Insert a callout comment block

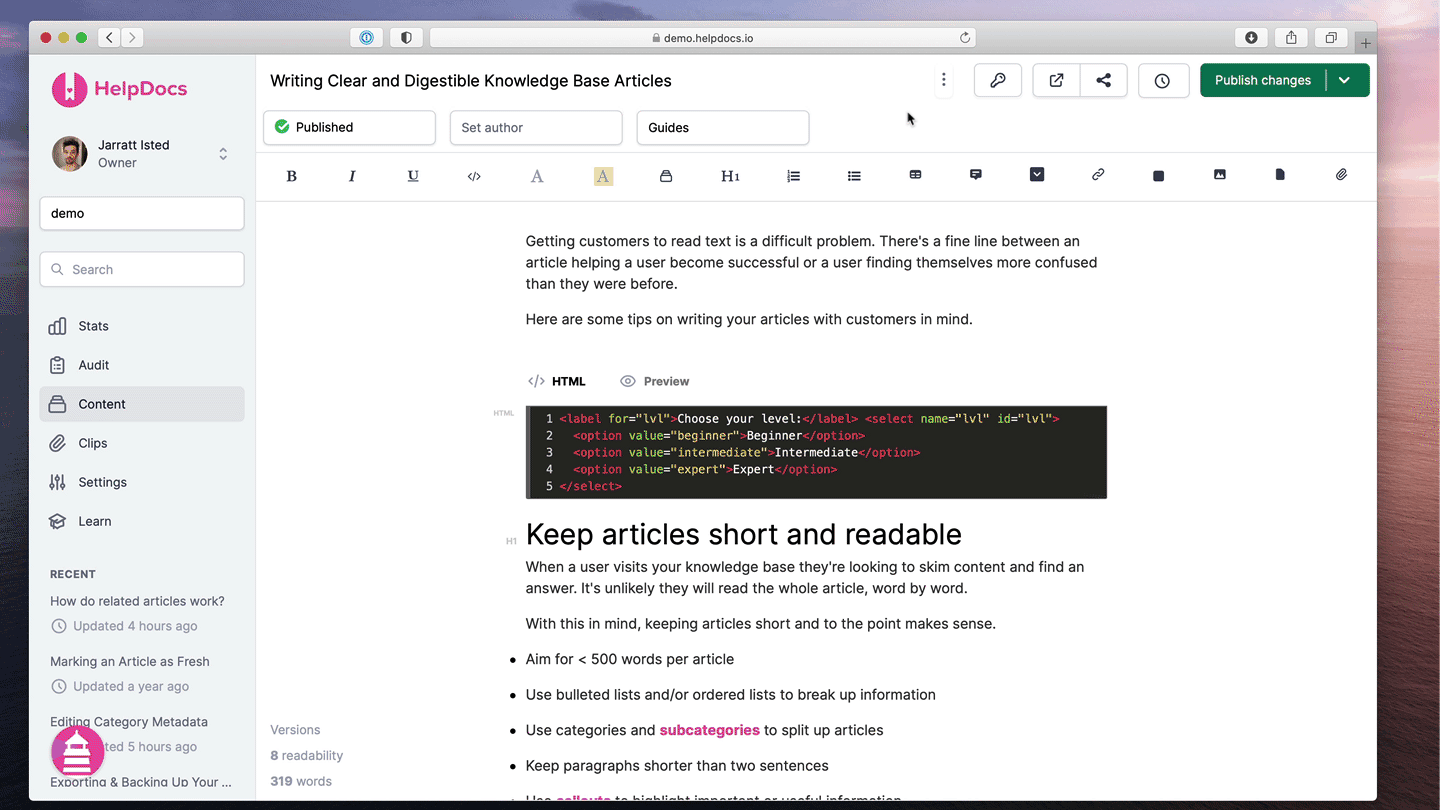976,175
